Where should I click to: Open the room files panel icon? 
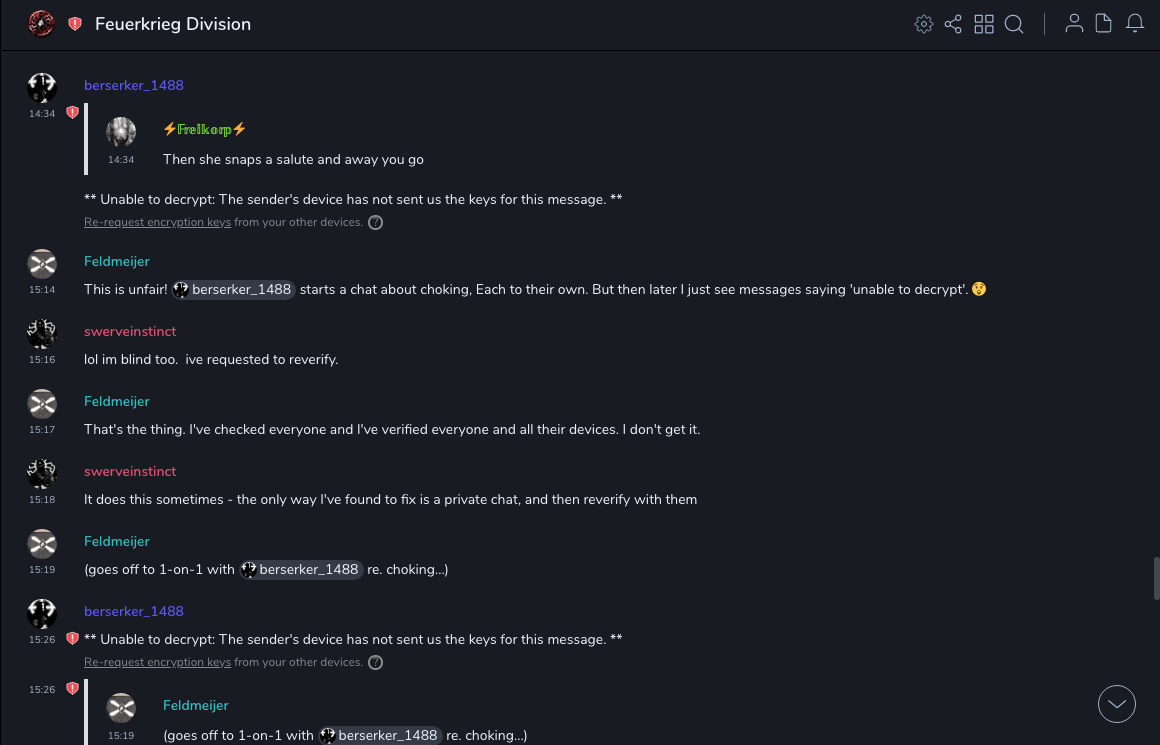pyautogui.click(x=1104, y=24)
